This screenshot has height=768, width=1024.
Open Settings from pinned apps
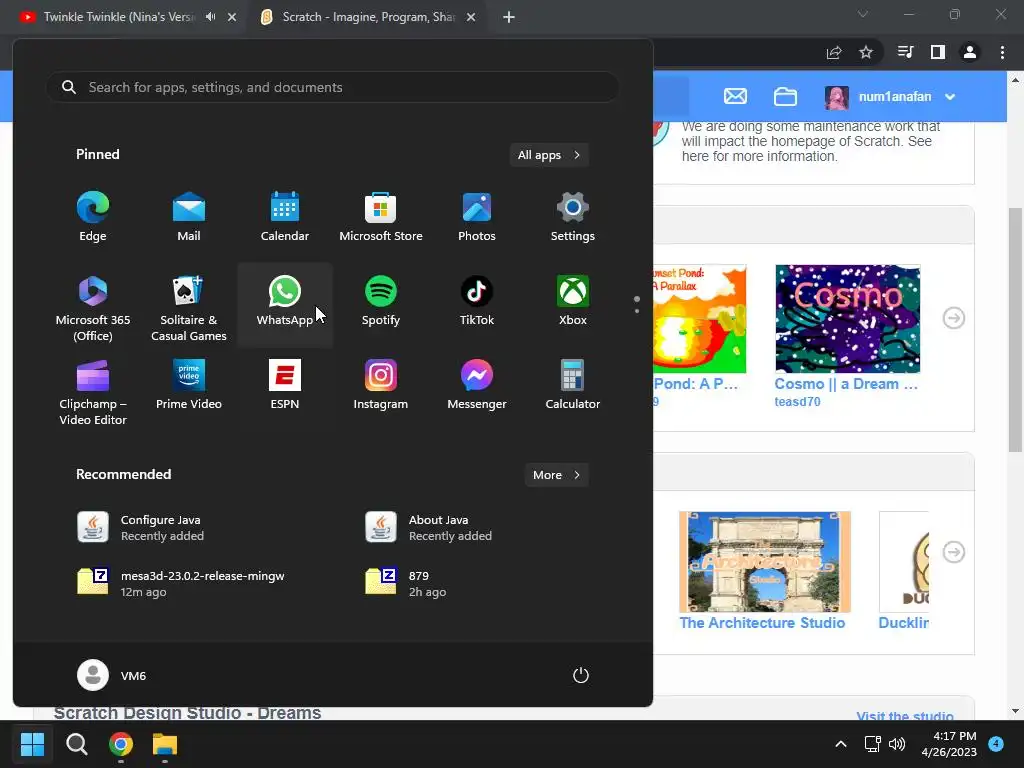click(x=573, y=217)
